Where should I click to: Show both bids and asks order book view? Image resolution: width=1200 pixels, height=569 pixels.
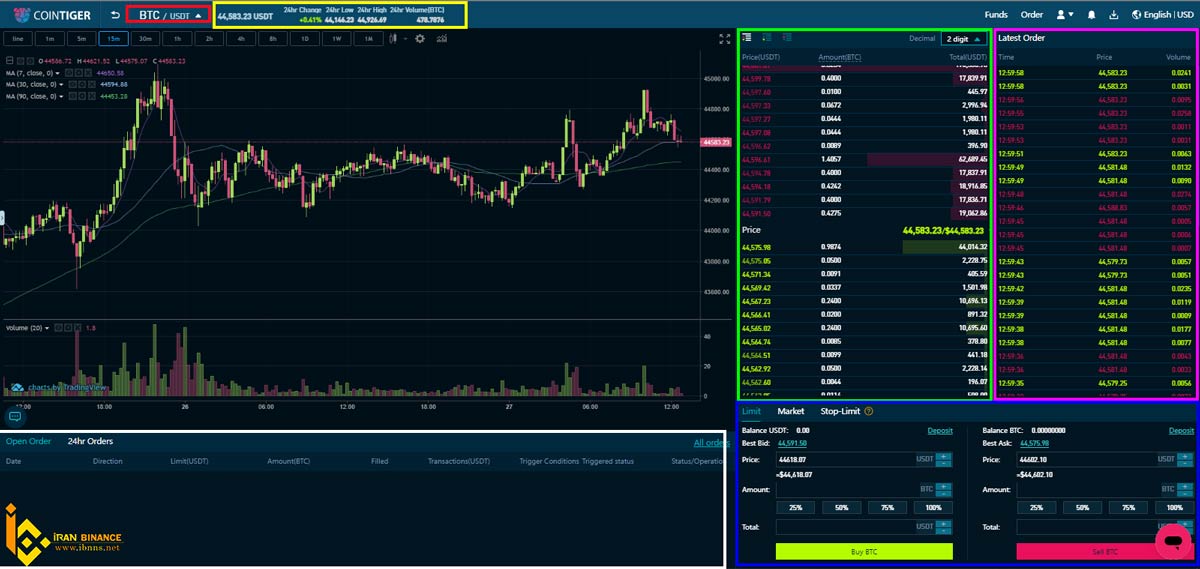747,38
